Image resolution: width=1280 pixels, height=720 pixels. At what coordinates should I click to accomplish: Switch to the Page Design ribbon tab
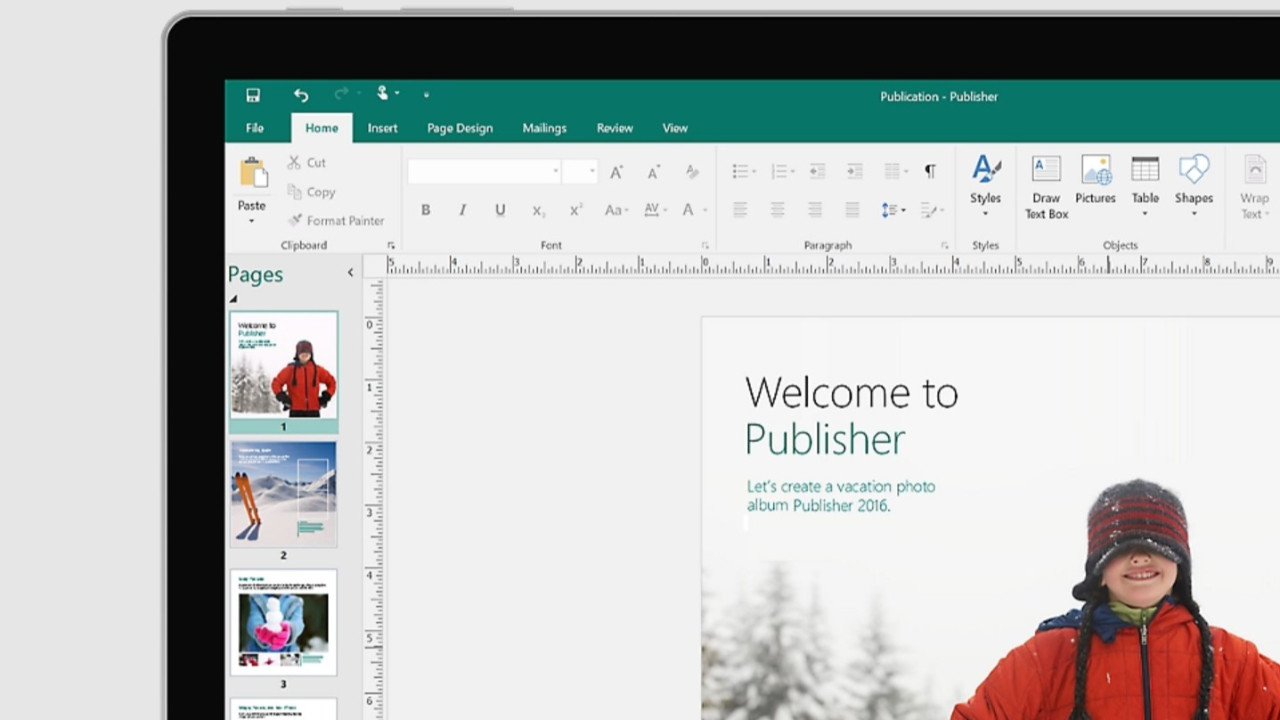pos(459,128)
